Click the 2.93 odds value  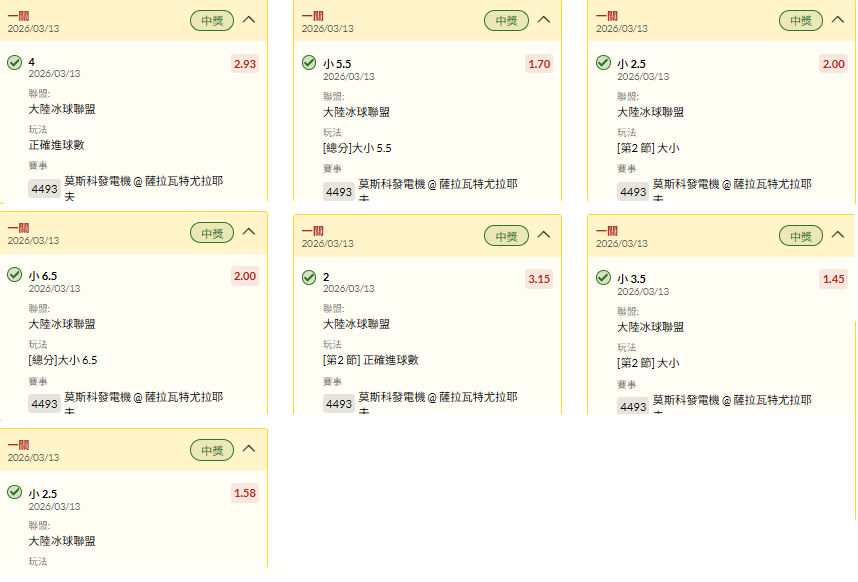(x=245, y=64)
